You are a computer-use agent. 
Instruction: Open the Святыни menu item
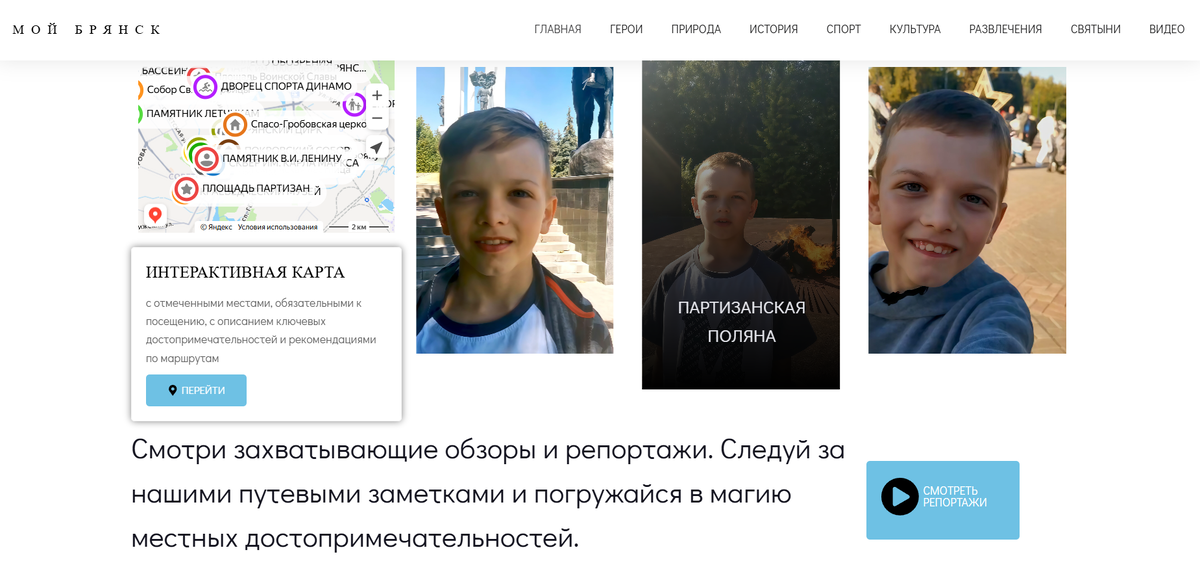[1096, 29]
